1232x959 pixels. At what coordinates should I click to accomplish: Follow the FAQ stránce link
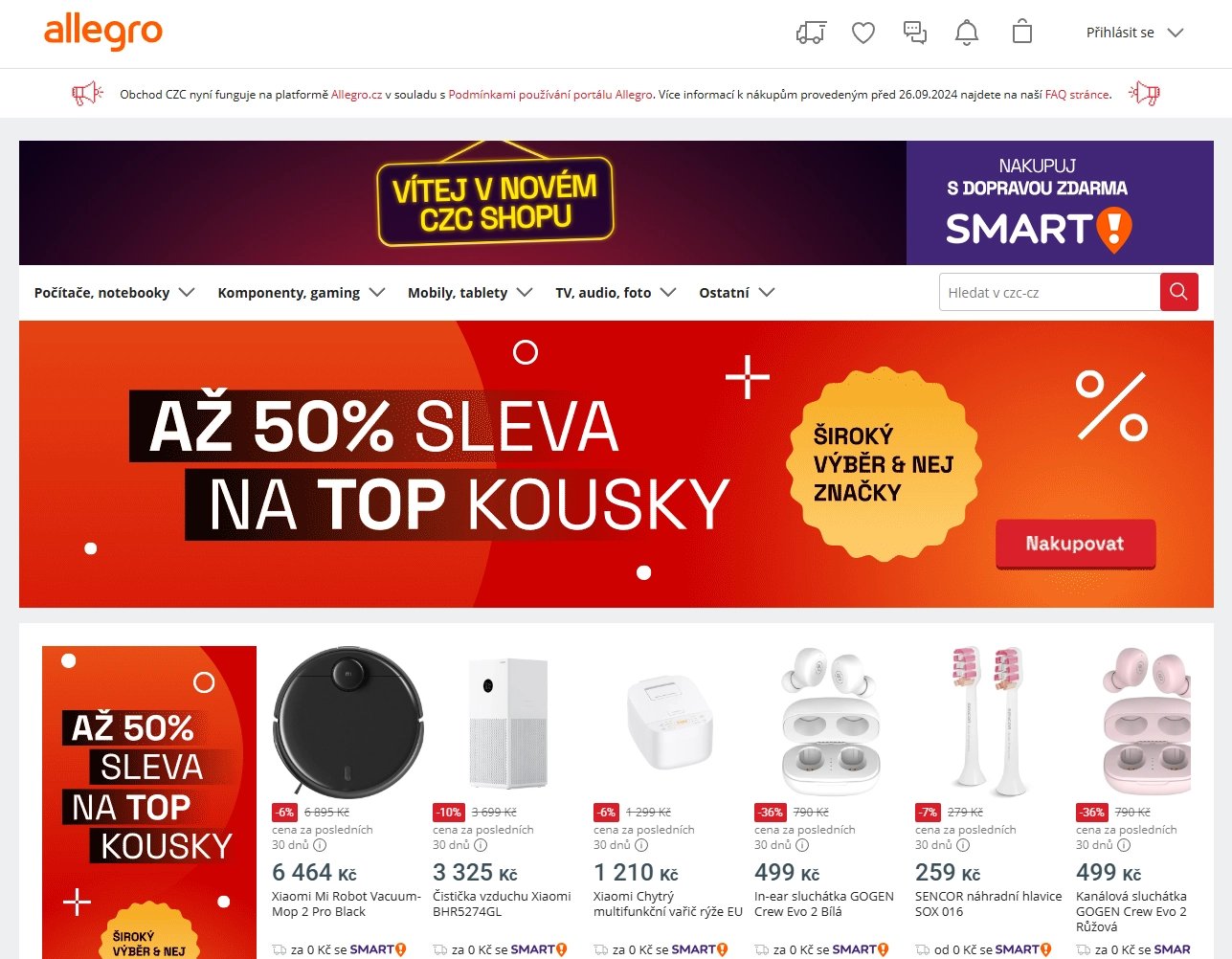pos(1077,95)
